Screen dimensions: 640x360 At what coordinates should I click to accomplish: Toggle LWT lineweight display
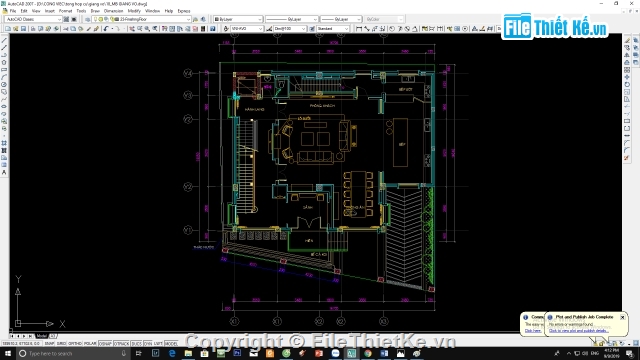158,344
